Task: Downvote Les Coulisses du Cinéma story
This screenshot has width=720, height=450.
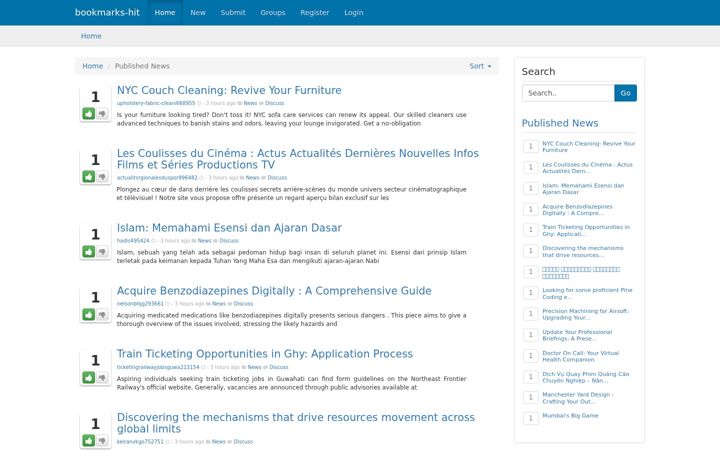Action: click(102, 176)
